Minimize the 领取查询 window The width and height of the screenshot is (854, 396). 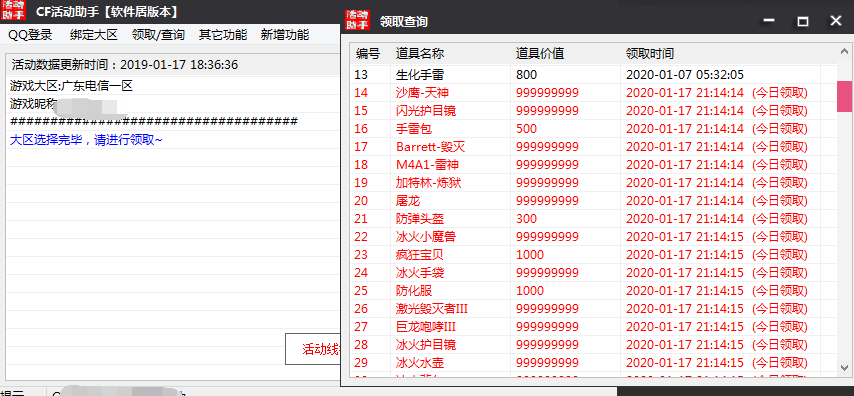point(769,21)
